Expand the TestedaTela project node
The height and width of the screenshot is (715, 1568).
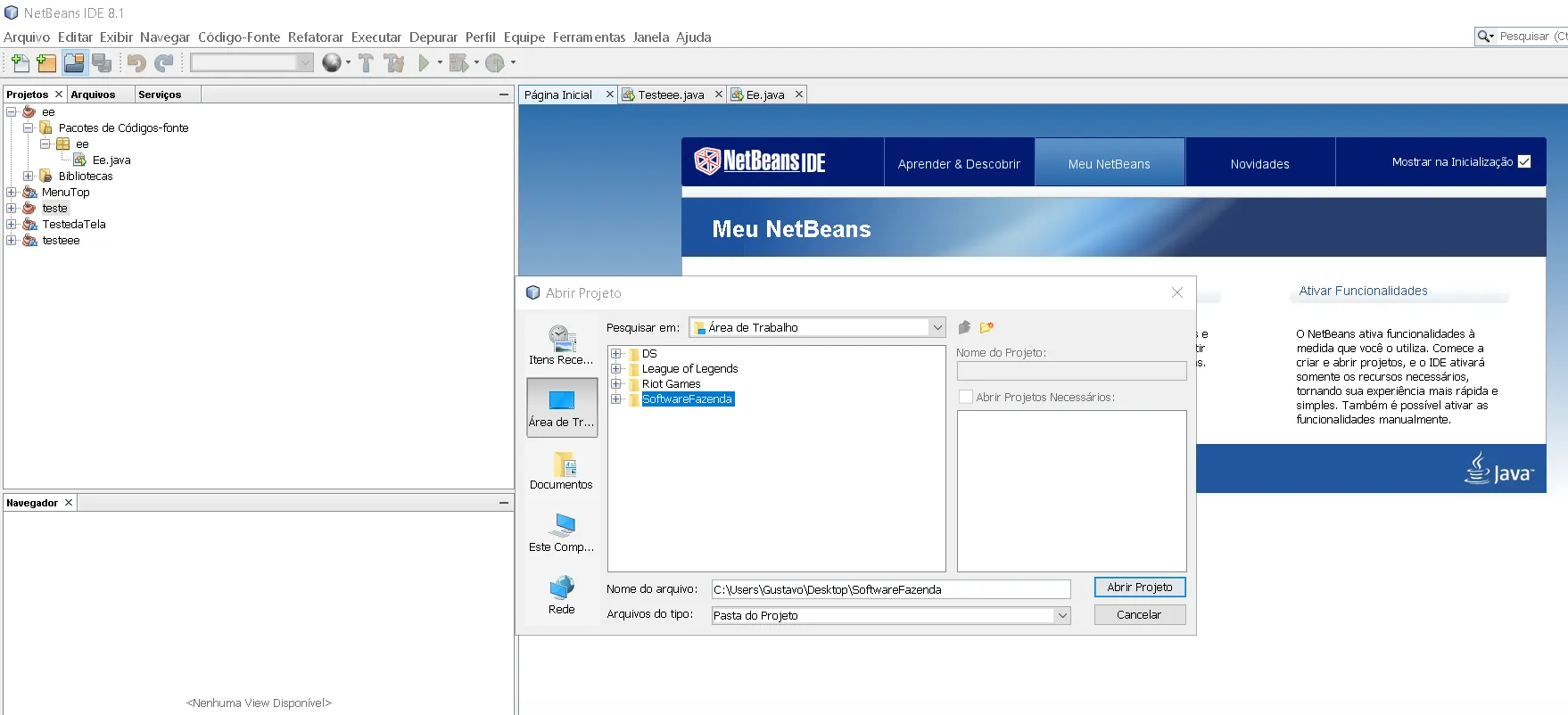[x=11, y=225]
